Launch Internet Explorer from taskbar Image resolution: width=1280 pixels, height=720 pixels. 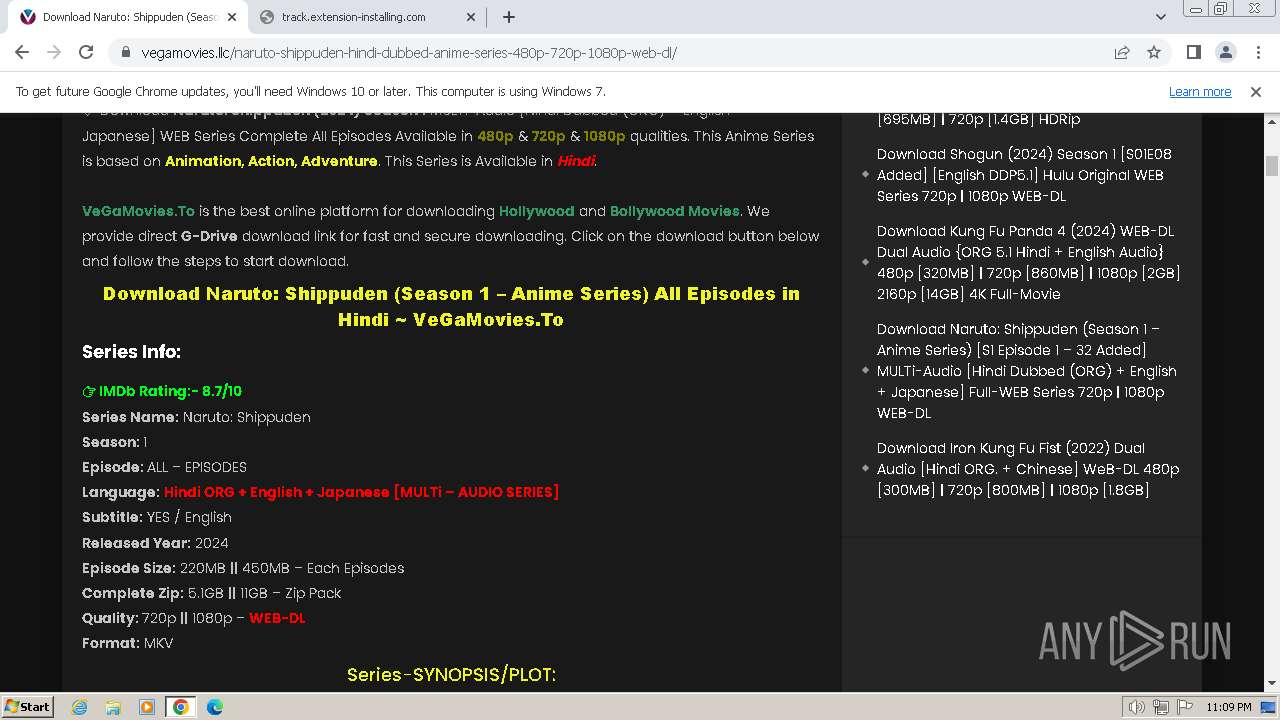click(79, 707)
